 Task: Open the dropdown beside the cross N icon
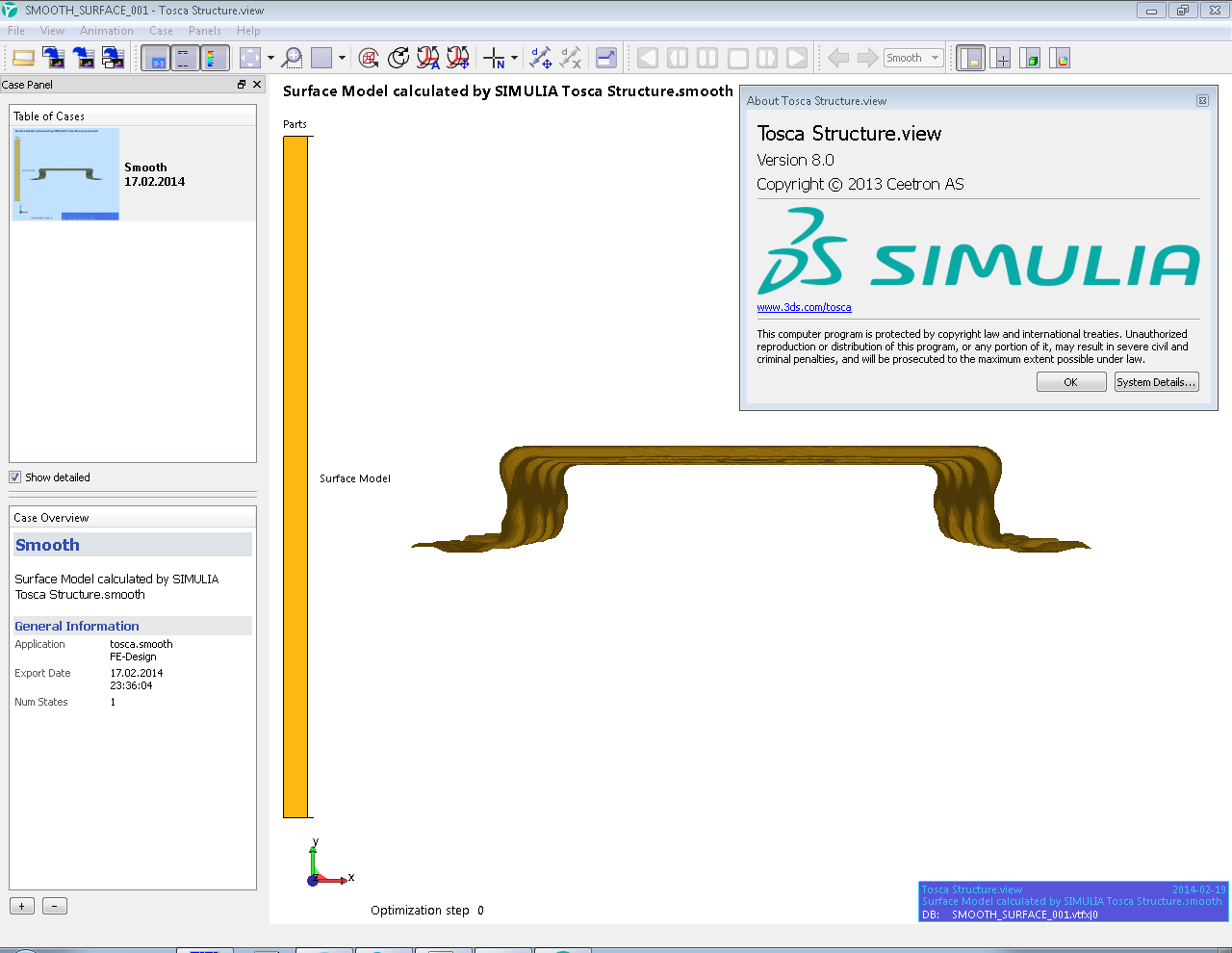coord(515,58)
